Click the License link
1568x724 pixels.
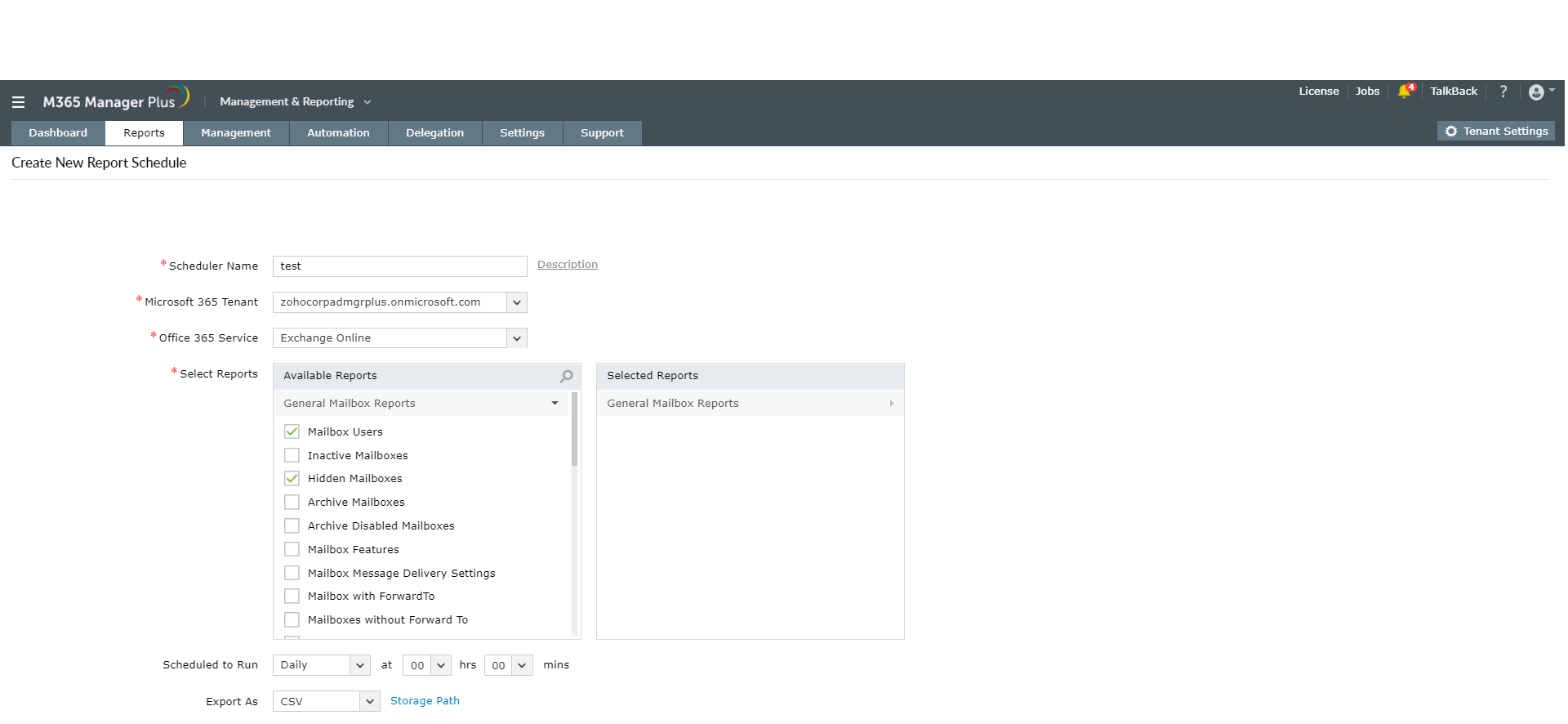click(1319, 92)
